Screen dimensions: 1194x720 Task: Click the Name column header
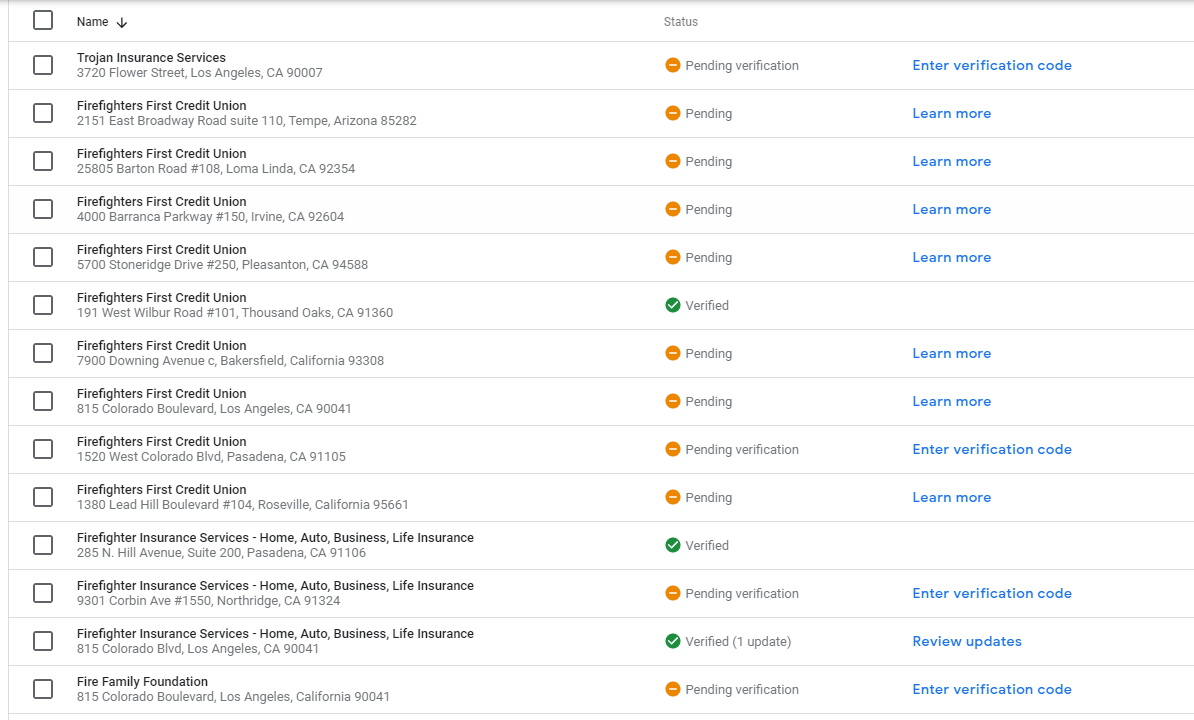(92, 22)
